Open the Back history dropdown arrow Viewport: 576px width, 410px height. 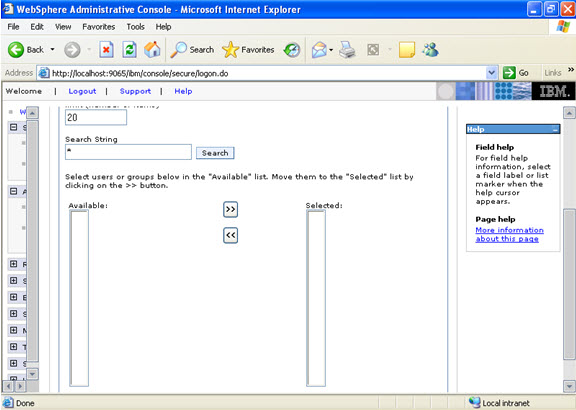pyautogui.click(x=53, y=49)
